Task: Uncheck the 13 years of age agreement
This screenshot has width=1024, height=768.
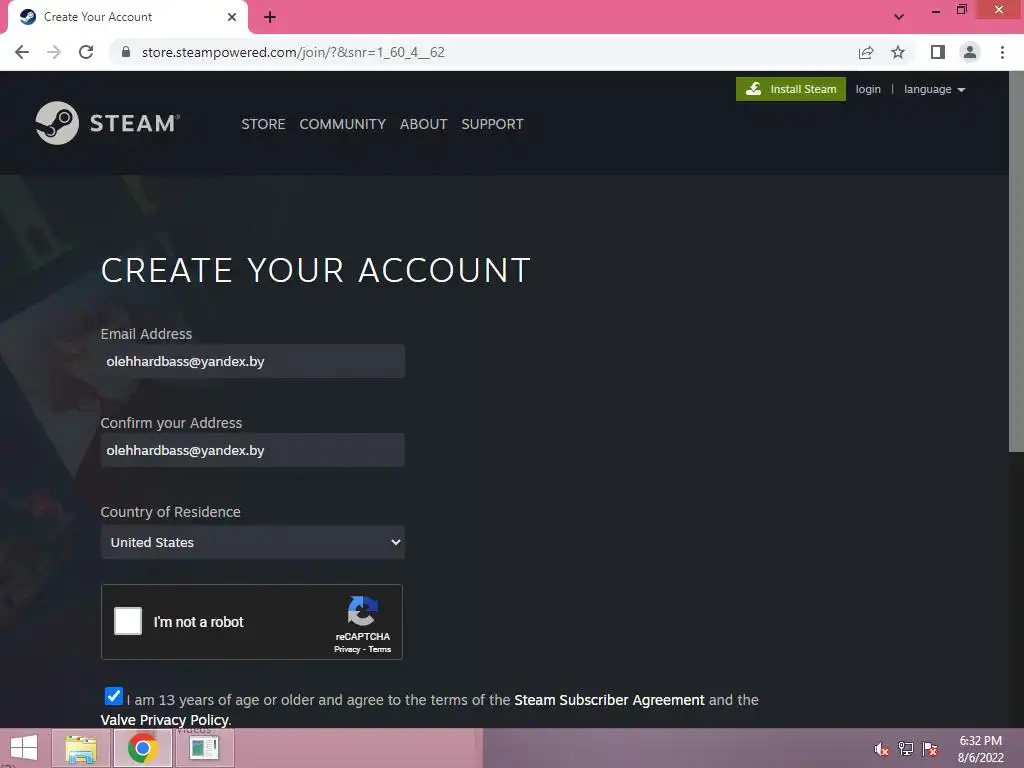Action: (x=114, y=696)
